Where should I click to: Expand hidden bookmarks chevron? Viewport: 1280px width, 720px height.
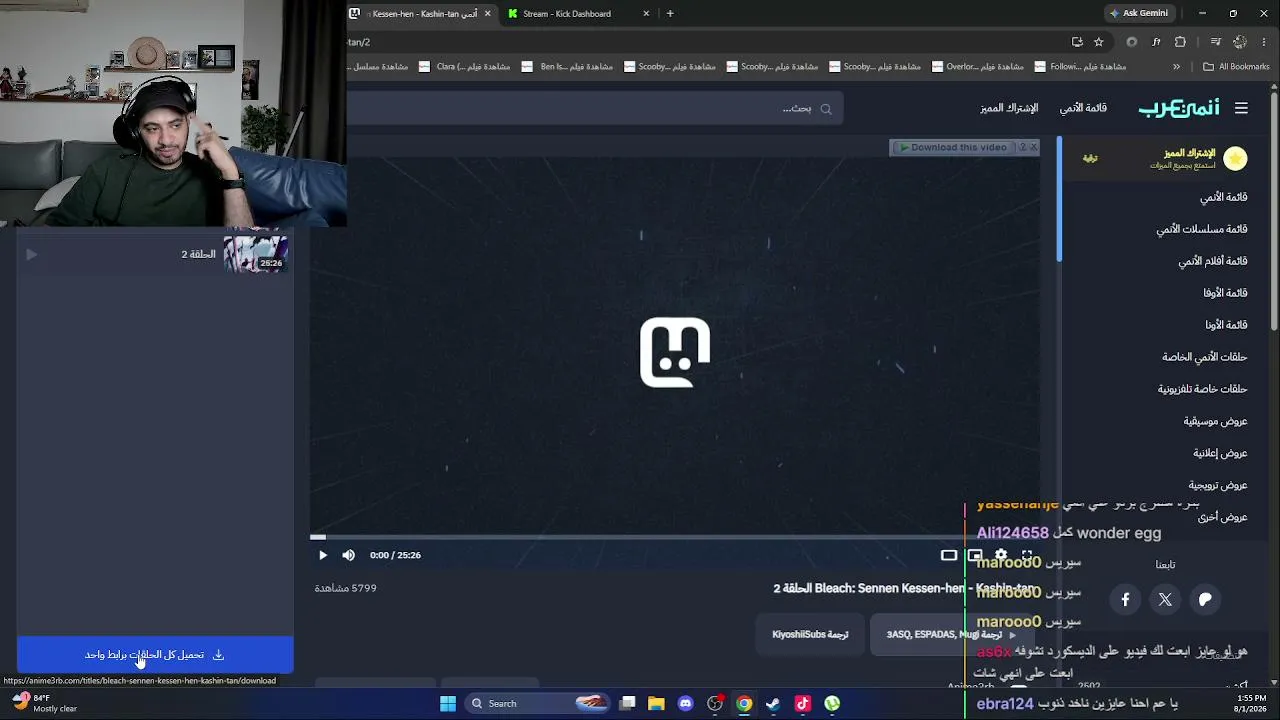[1176, 67]
